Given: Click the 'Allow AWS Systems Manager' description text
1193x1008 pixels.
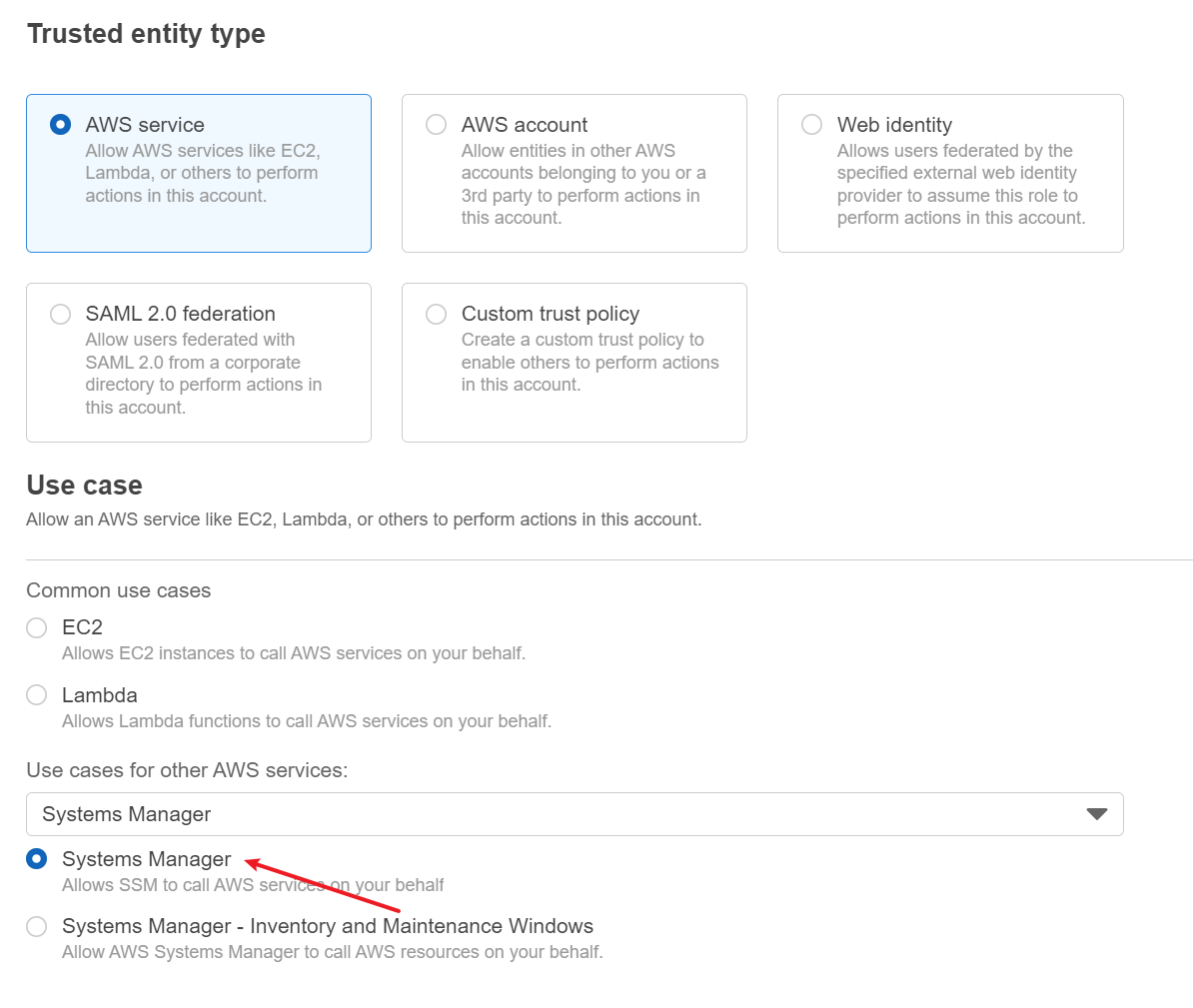Looking at the screenshot, I should click(x=332, y=952).
